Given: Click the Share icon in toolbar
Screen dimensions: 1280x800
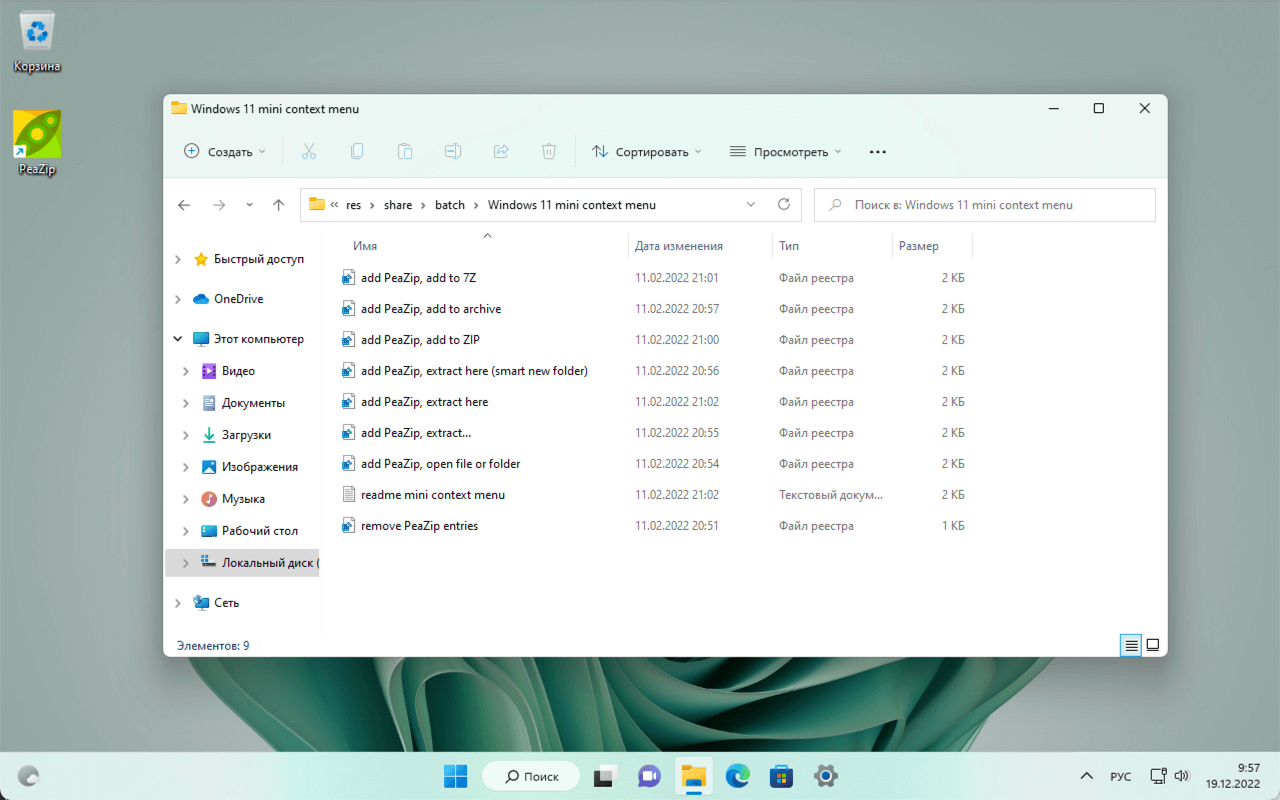Looking at the screenshot, I should [x=501, y=152].
